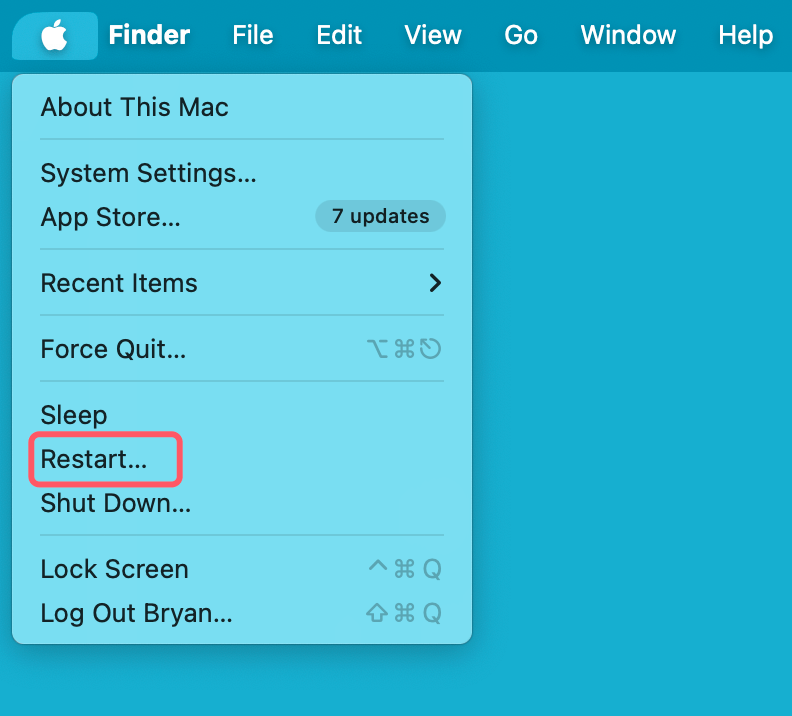
Task: Expand the Recent Items submenu
Action: [119, 283]
